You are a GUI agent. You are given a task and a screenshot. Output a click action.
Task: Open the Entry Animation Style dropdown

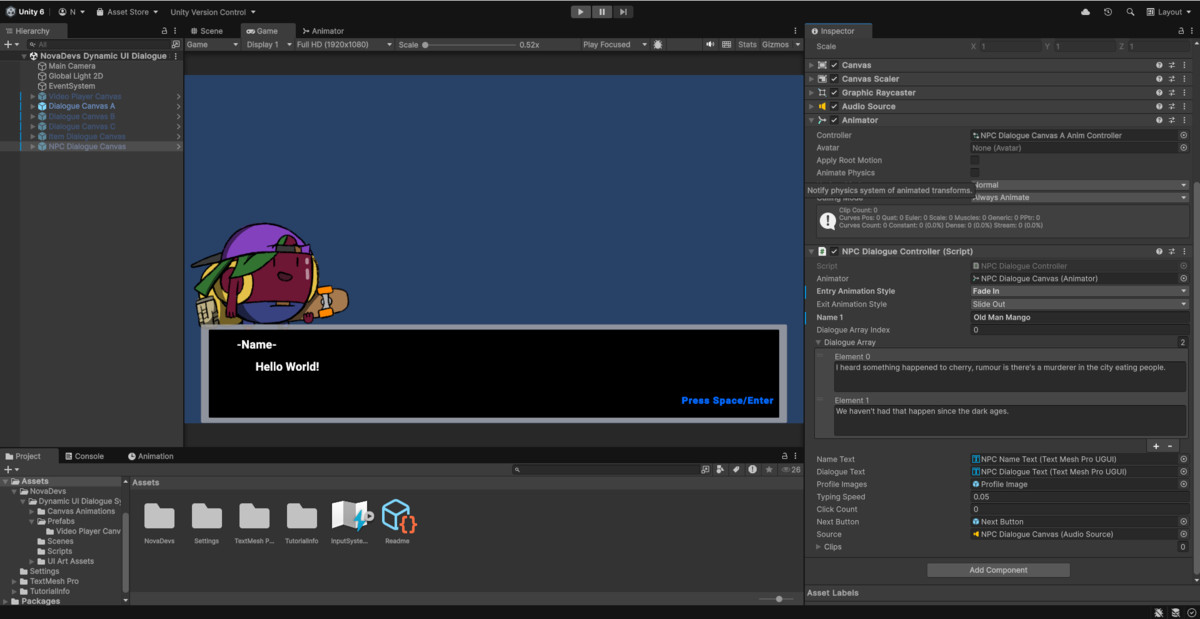point(1078,290)
